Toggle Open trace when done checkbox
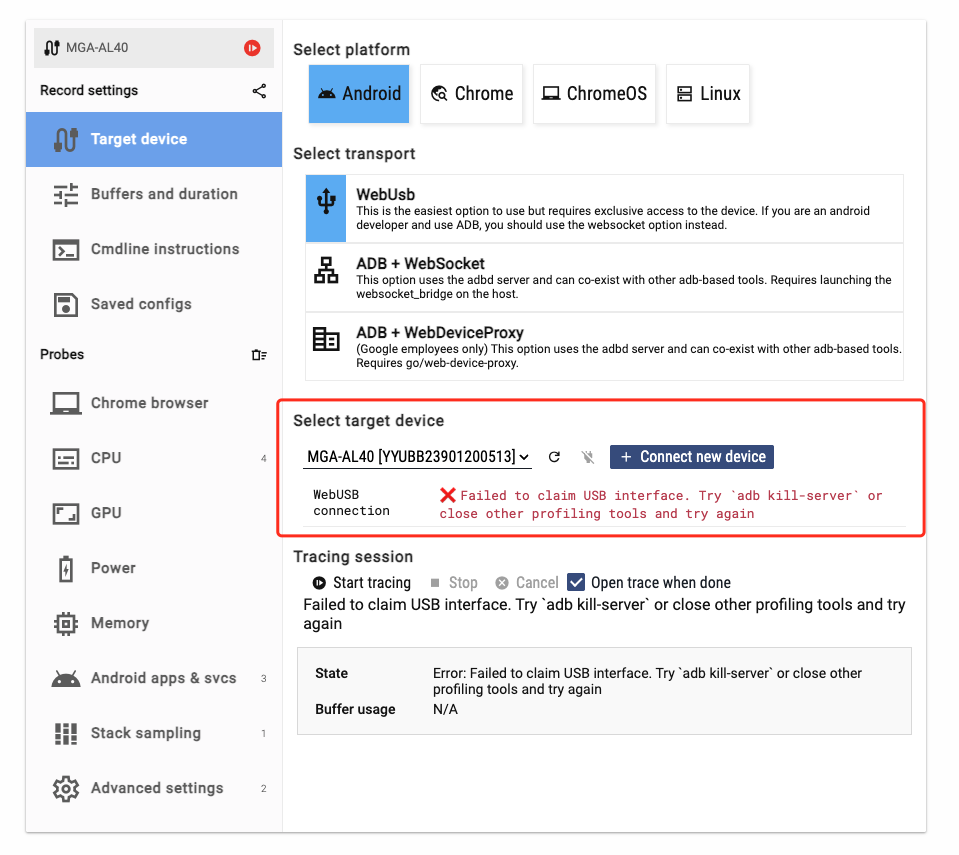 click(576, 582)
